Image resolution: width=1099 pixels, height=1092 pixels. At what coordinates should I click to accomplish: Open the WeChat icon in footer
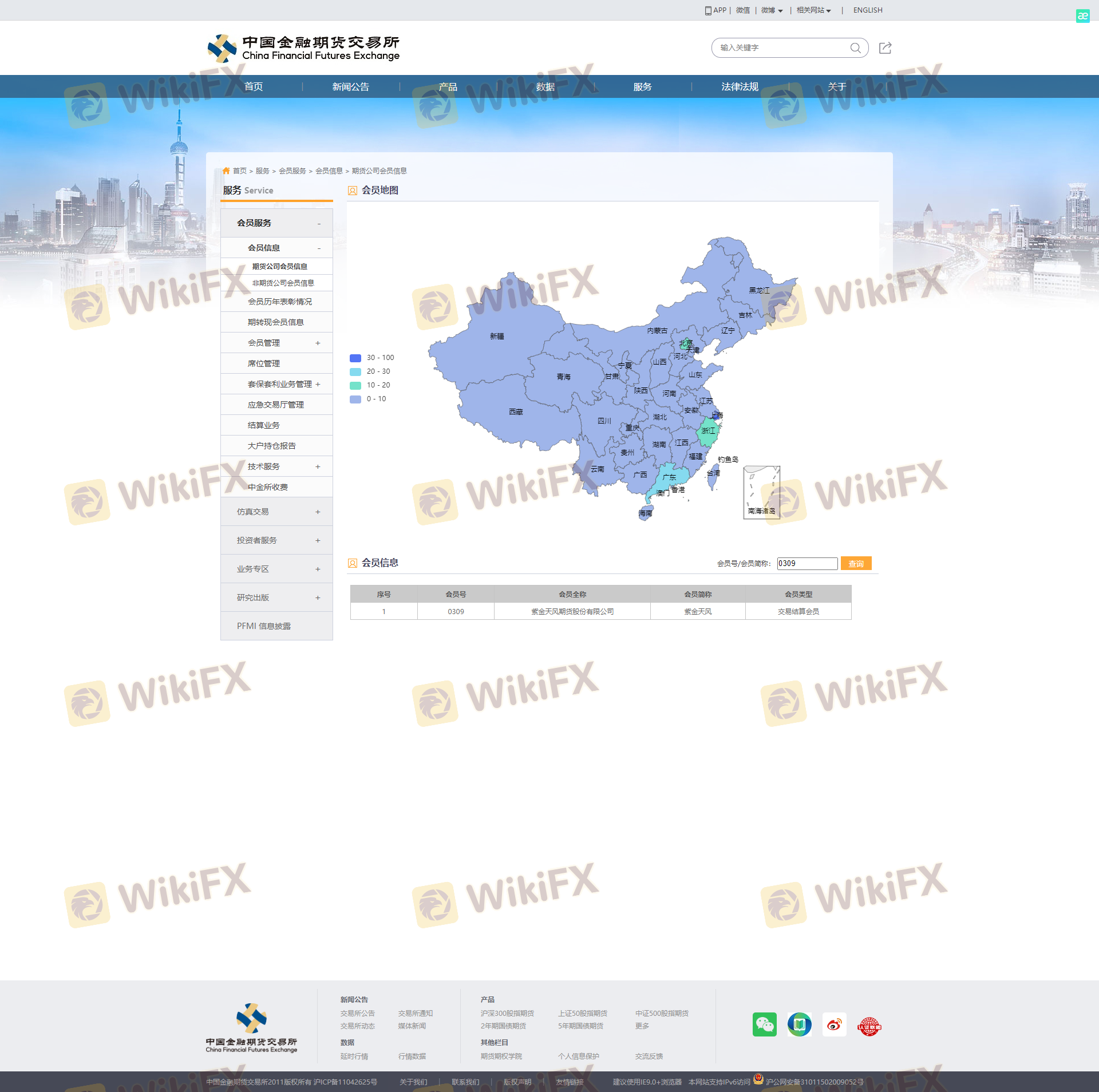pyautogui.click(x=764, y=1024)
